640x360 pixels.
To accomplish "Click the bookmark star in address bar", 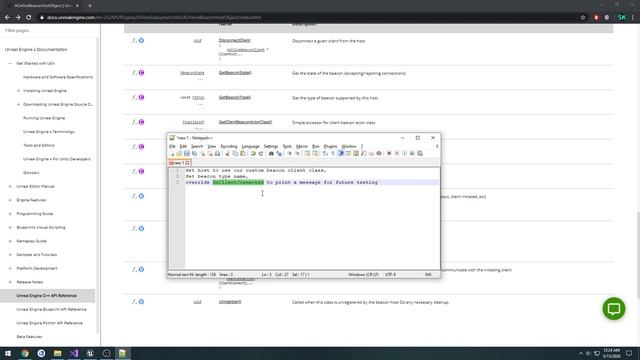I will (583, 18).
